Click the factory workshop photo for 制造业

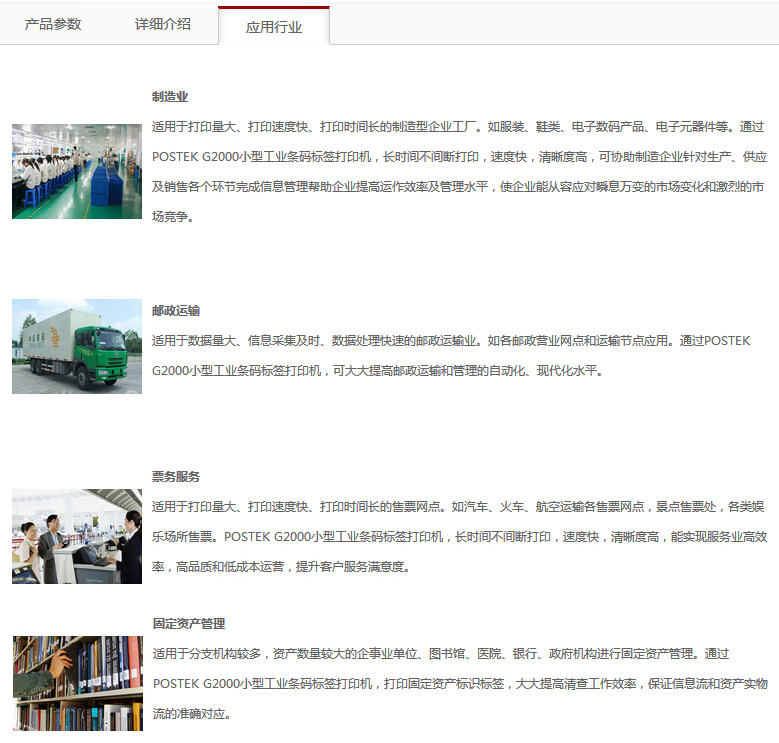(x=77, y=171)
